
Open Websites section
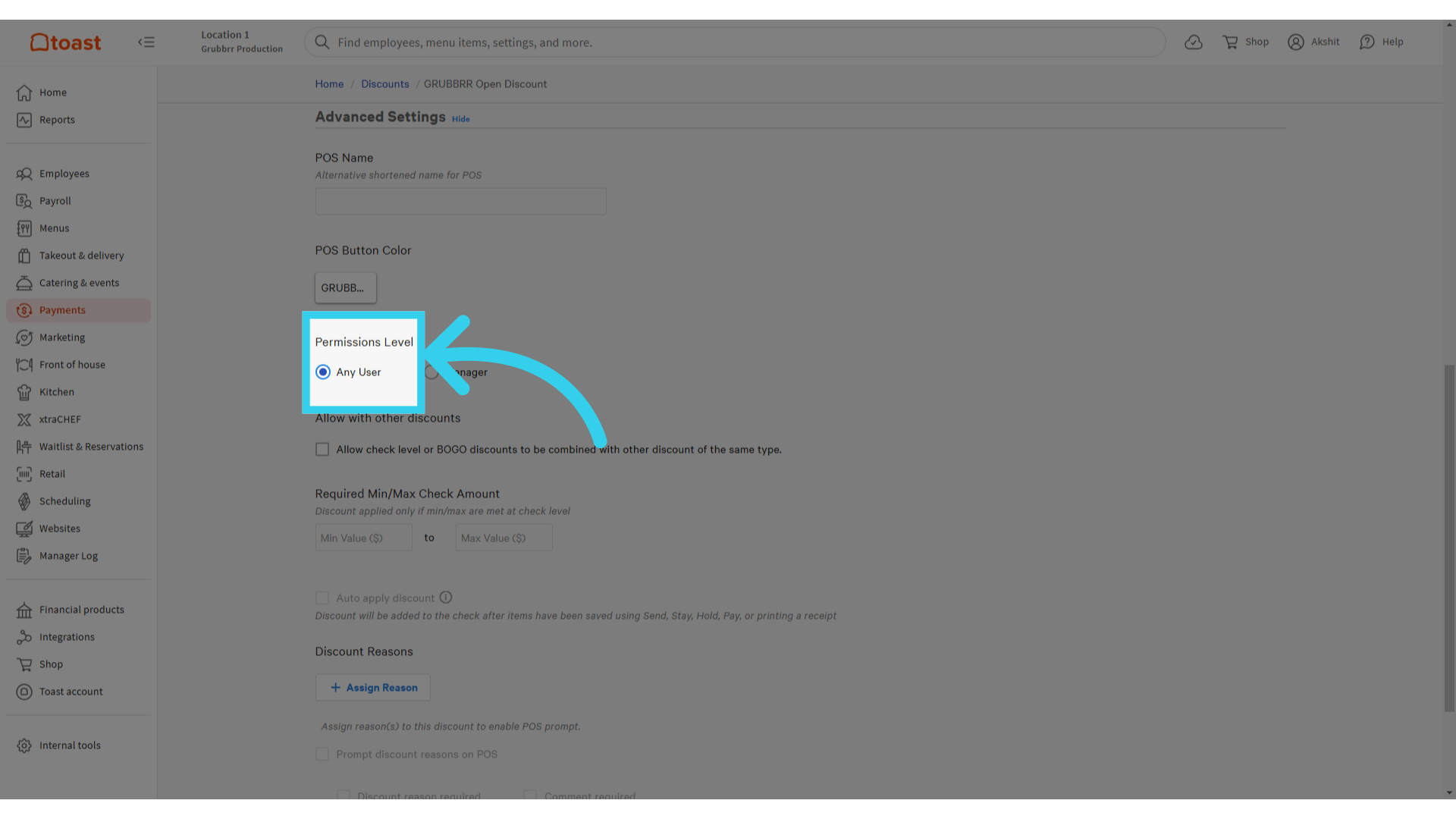point(78,529)
